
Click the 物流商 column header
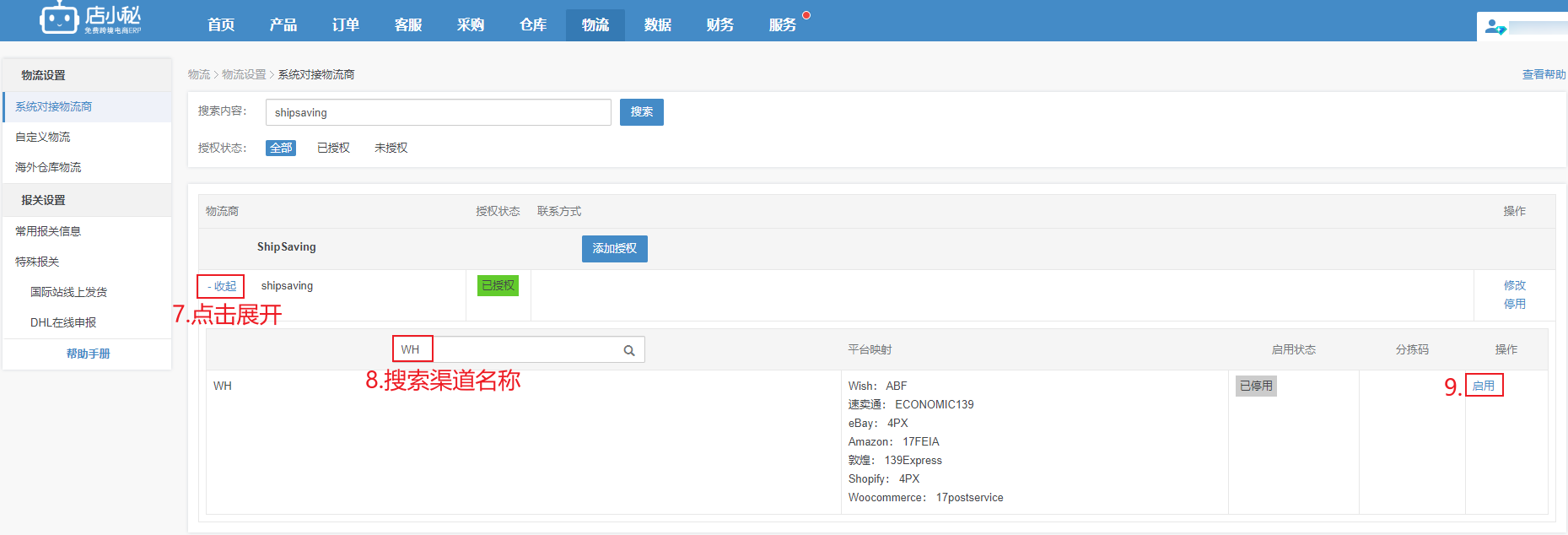point(222,212)
